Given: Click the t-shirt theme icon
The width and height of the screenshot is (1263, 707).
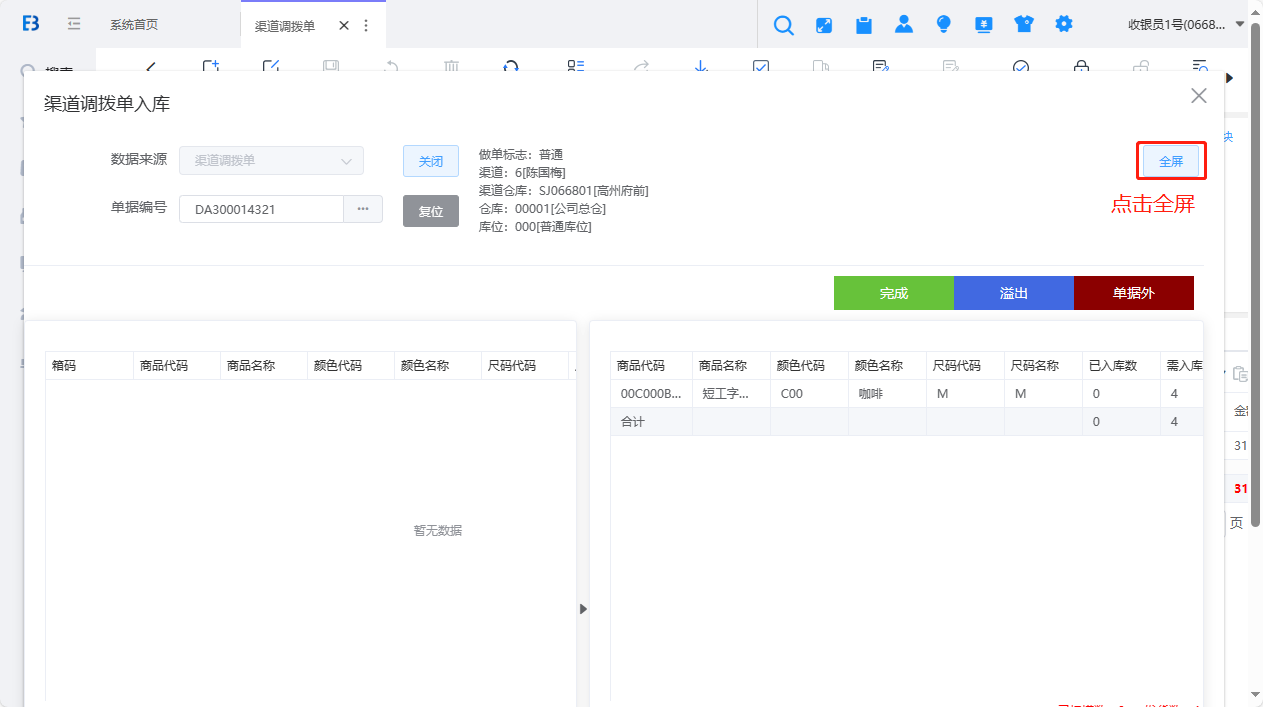Looking at the screenshot, I should 1024,24.
